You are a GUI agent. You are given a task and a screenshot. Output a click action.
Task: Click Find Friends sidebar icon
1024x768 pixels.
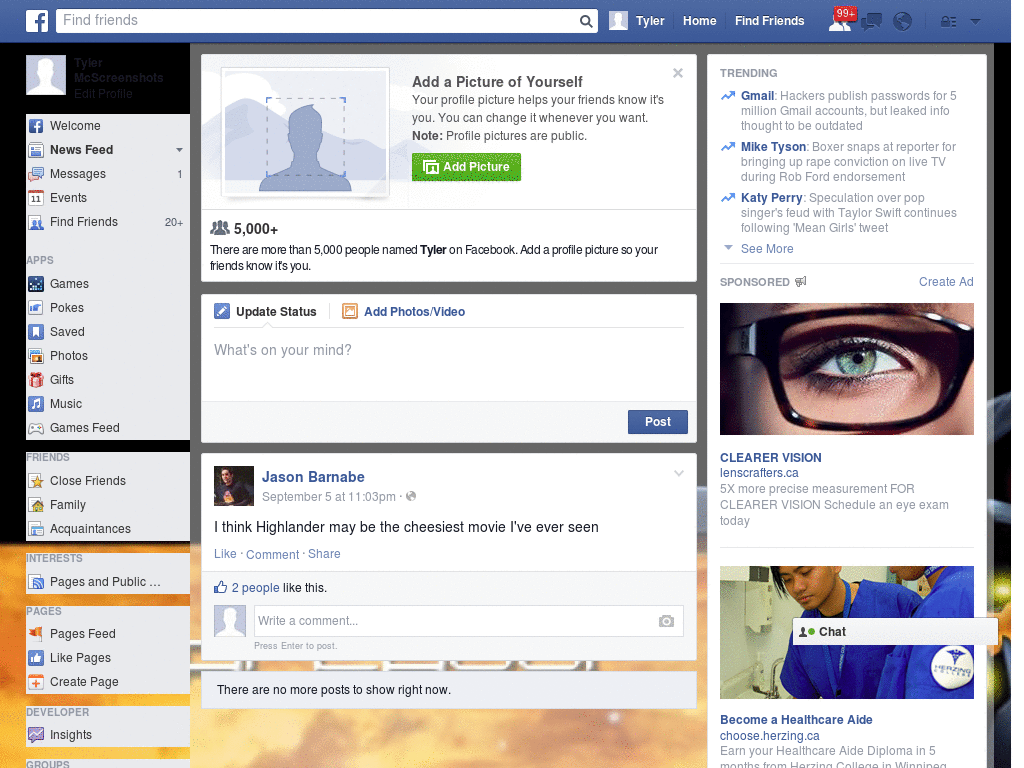pyautogui.click(x=36, y=222)
